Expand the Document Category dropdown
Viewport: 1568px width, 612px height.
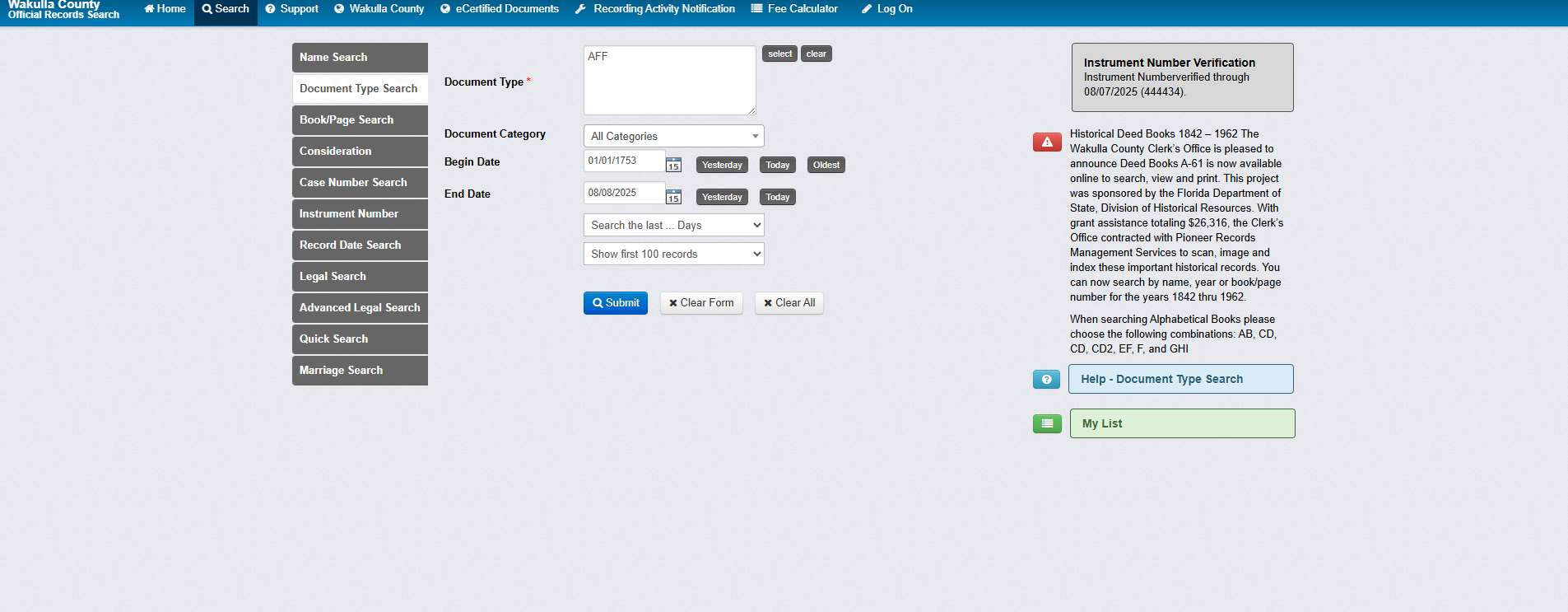tap(673, 136)
